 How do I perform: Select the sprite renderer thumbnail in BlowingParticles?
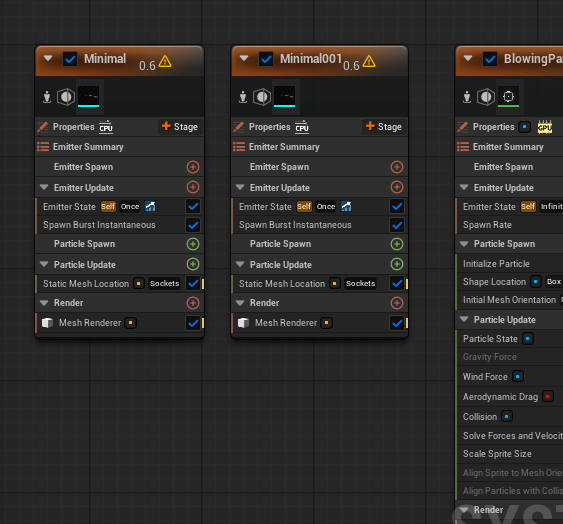click(508, 96)
